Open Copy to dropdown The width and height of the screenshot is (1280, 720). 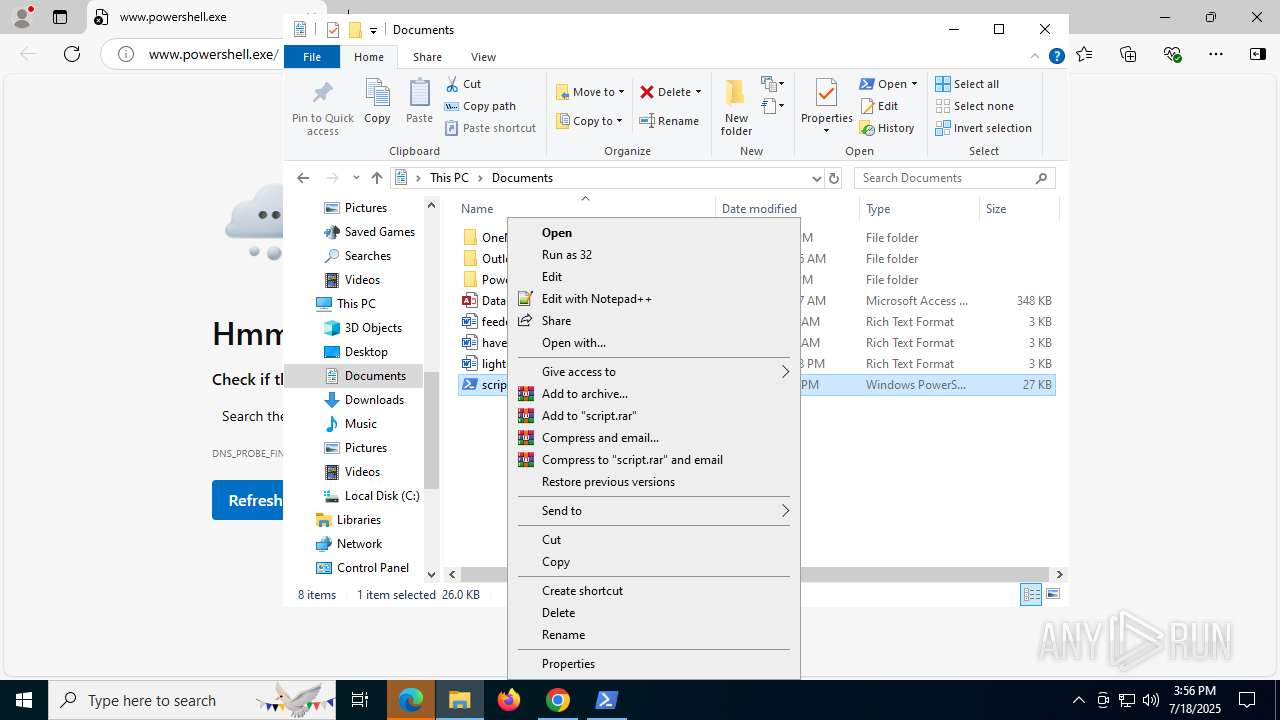pyautogui.click(x=589, y=121)
